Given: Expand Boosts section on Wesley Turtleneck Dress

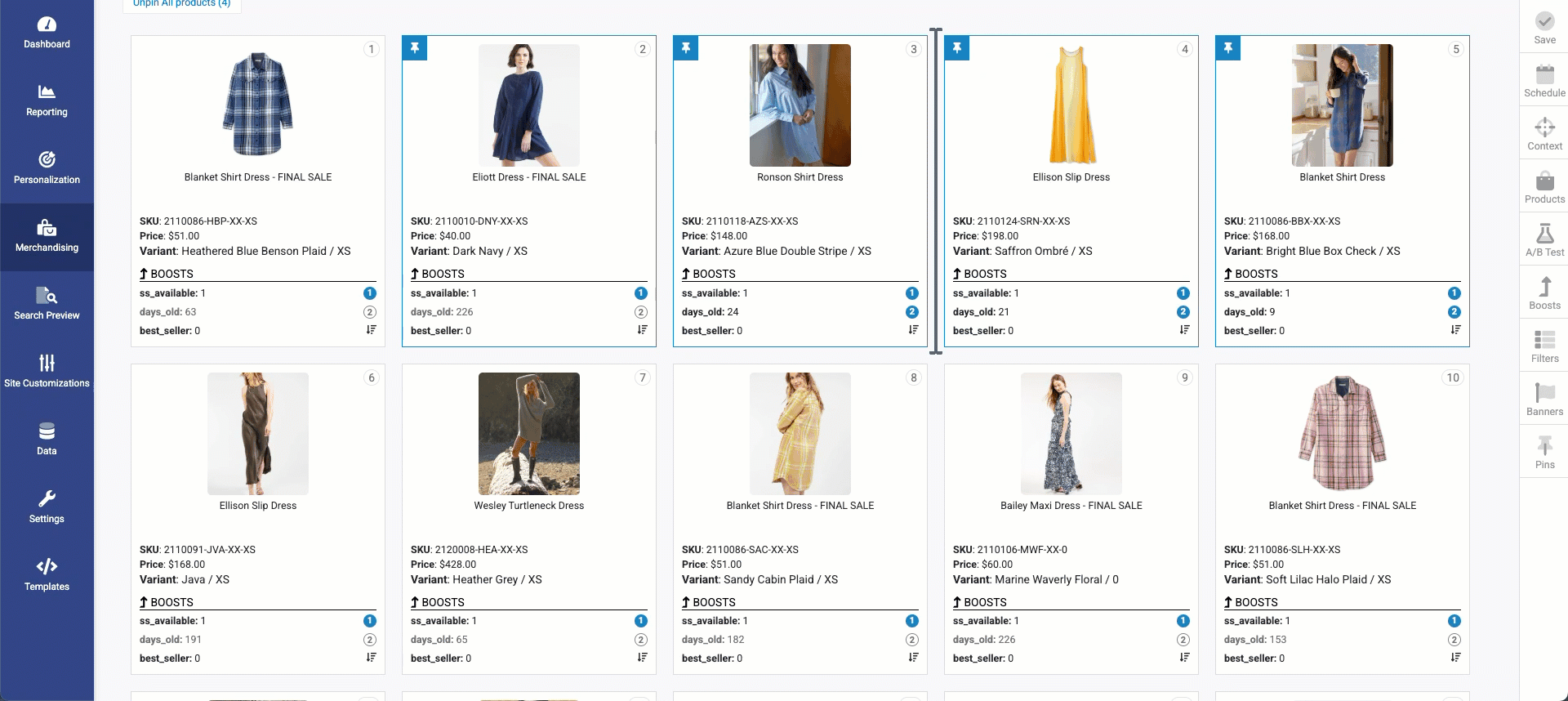Looking at the screenshot, I should 438,602.
